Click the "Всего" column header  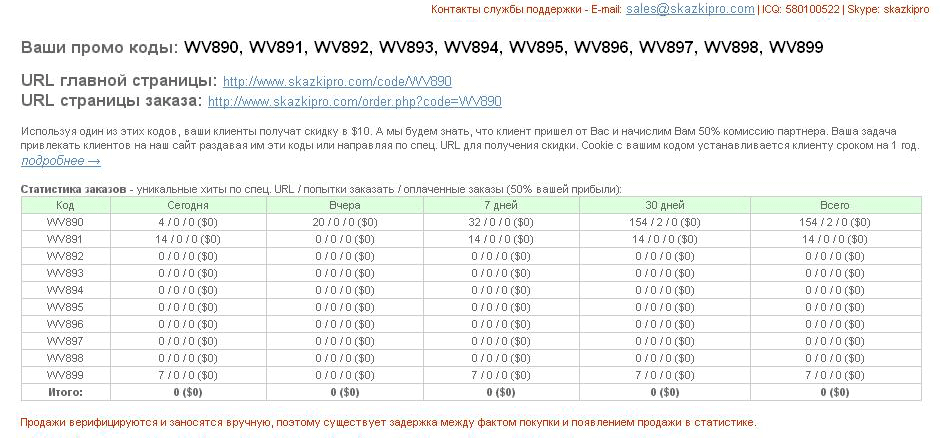pos(834,205)
